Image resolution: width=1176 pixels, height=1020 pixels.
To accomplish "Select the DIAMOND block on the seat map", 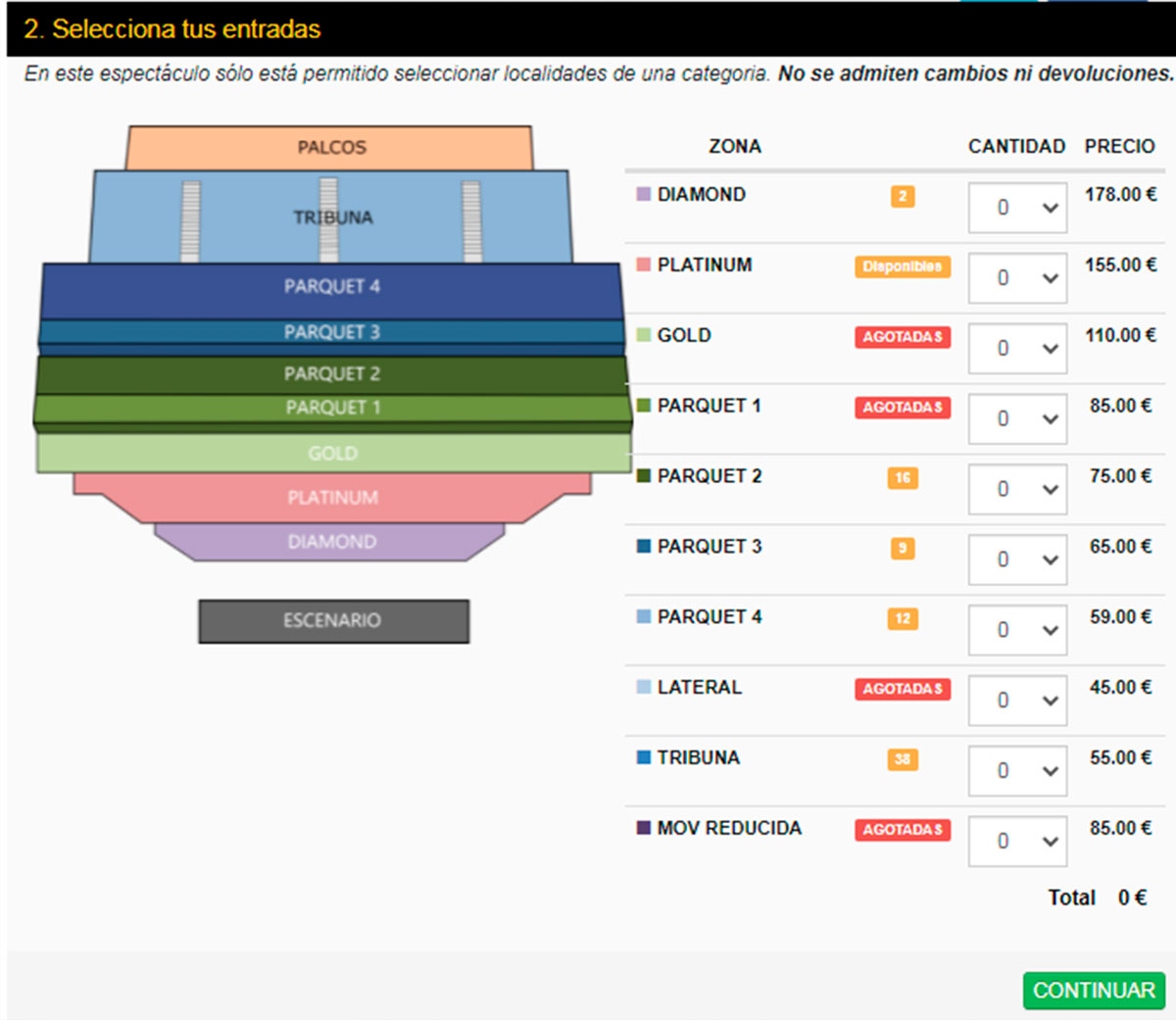I will point(331,542).
